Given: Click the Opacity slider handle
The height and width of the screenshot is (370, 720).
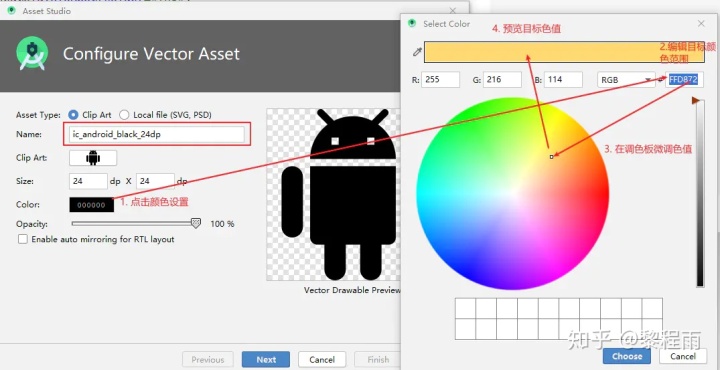Looking at the screenshot, I should 196,224.
